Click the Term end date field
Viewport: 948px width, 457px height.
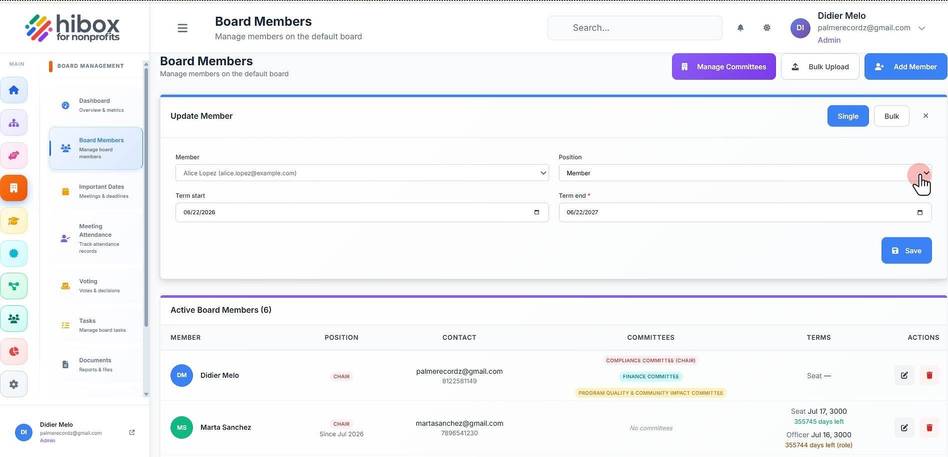tap(744, 213)
